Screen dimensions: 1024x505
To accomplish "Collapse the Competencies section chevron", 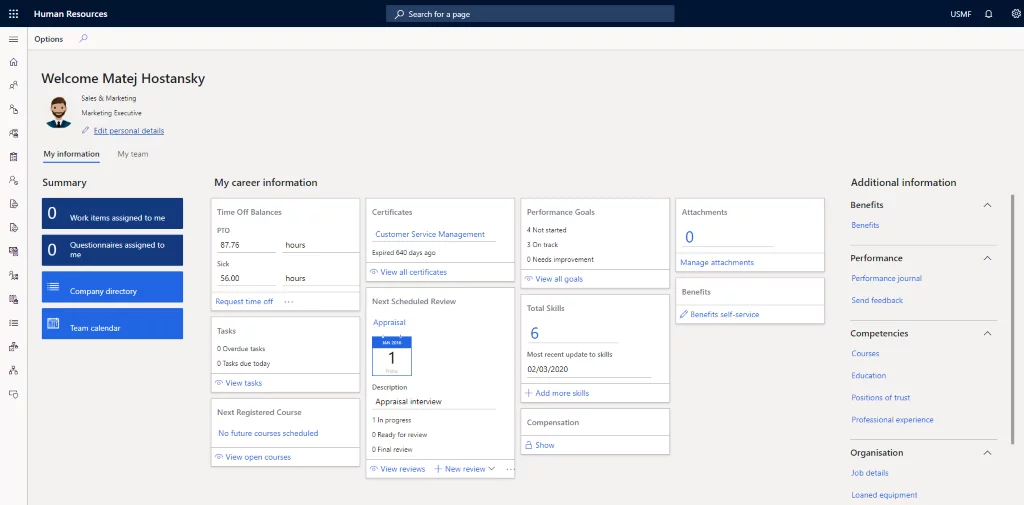I will coord(987,333).
